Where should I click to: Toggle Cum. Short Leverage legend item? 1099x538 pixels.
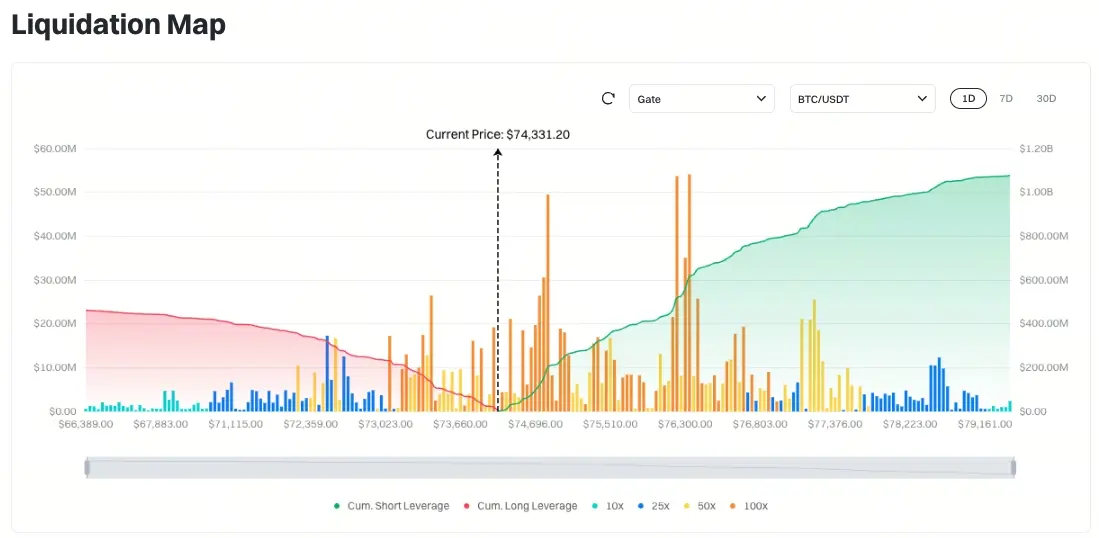tap(392, 506)
